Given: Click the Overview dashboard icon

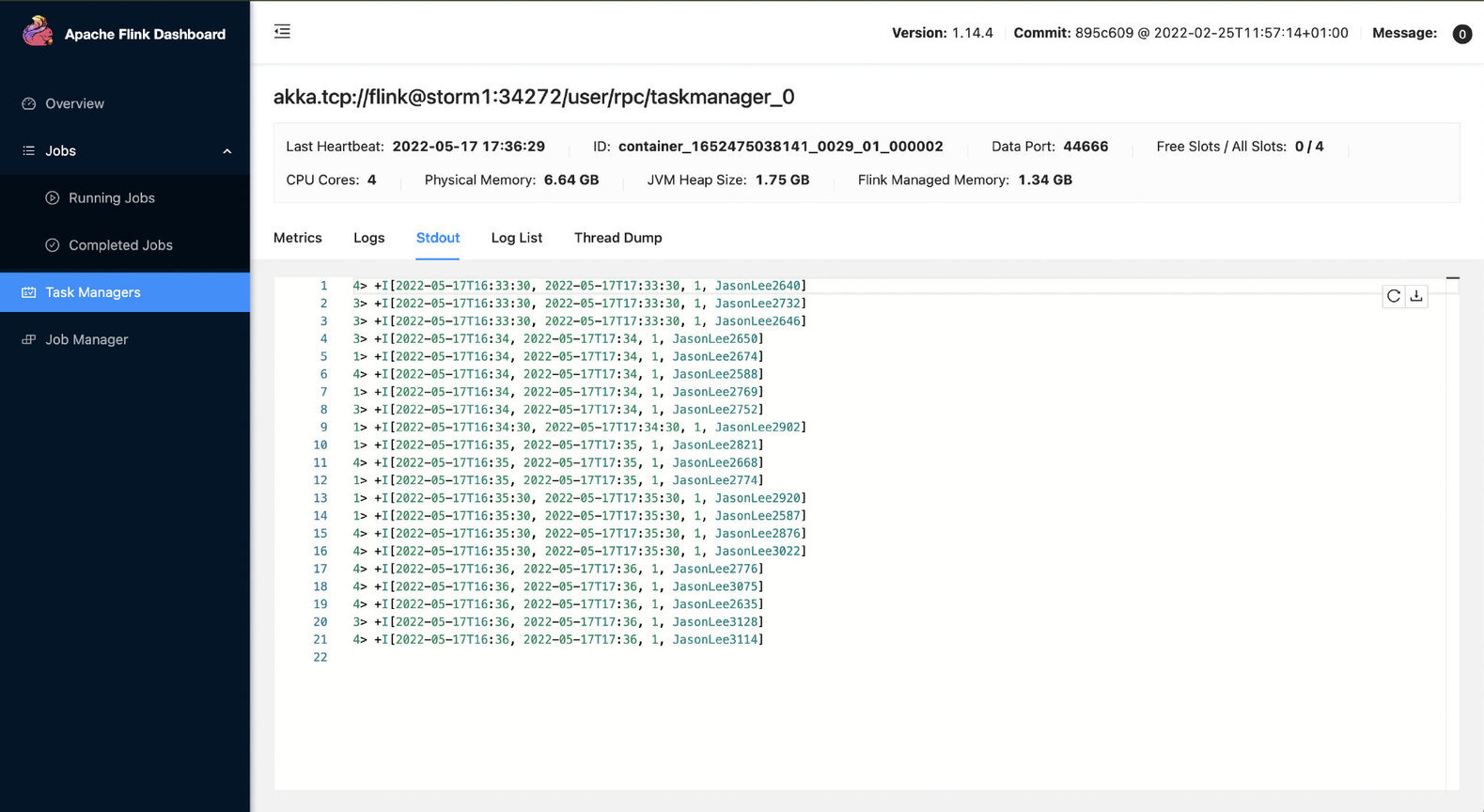Looking at the screenshot, I should point(29,103).
